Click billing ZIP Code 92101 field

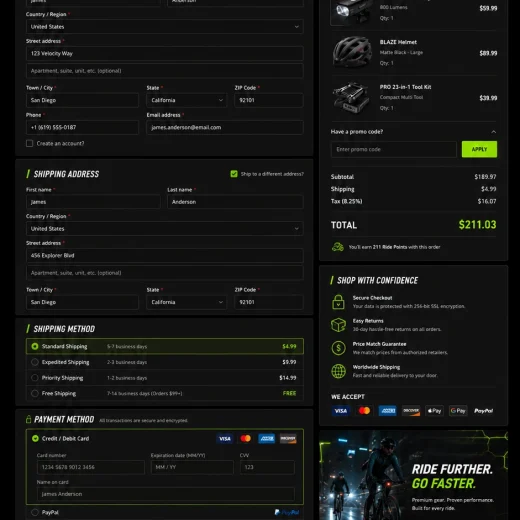pyautogui.click(x=269, y=100)
